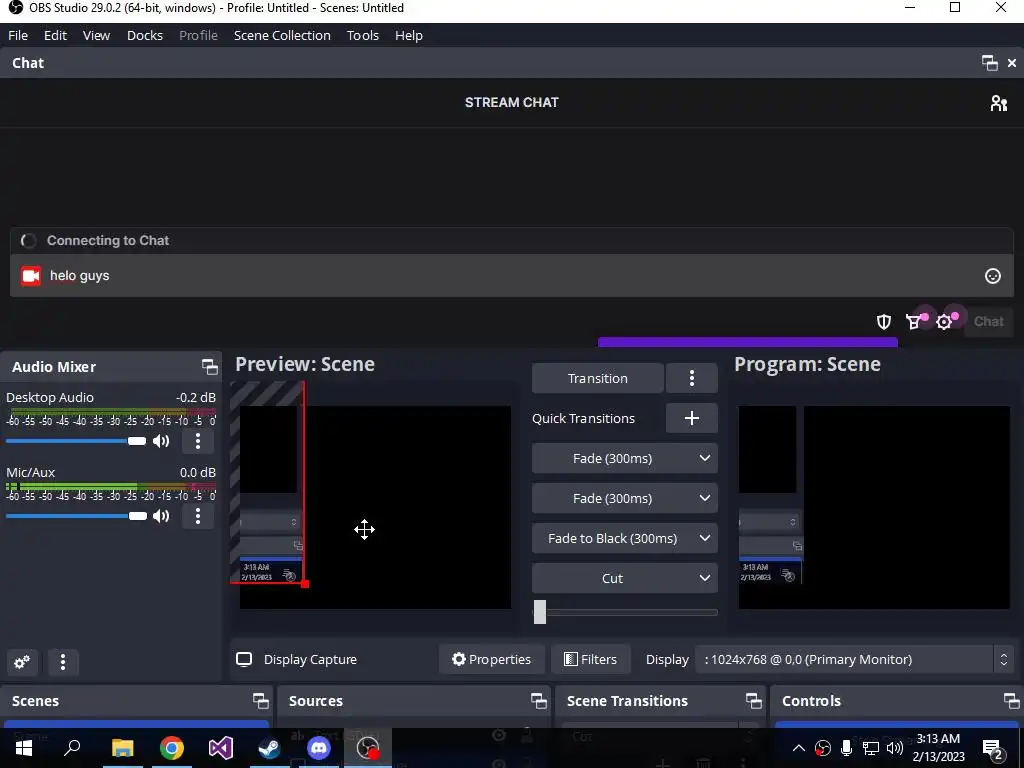The image size is (1024, 768).
Task: Open the Tools menu
Action: 362,35
